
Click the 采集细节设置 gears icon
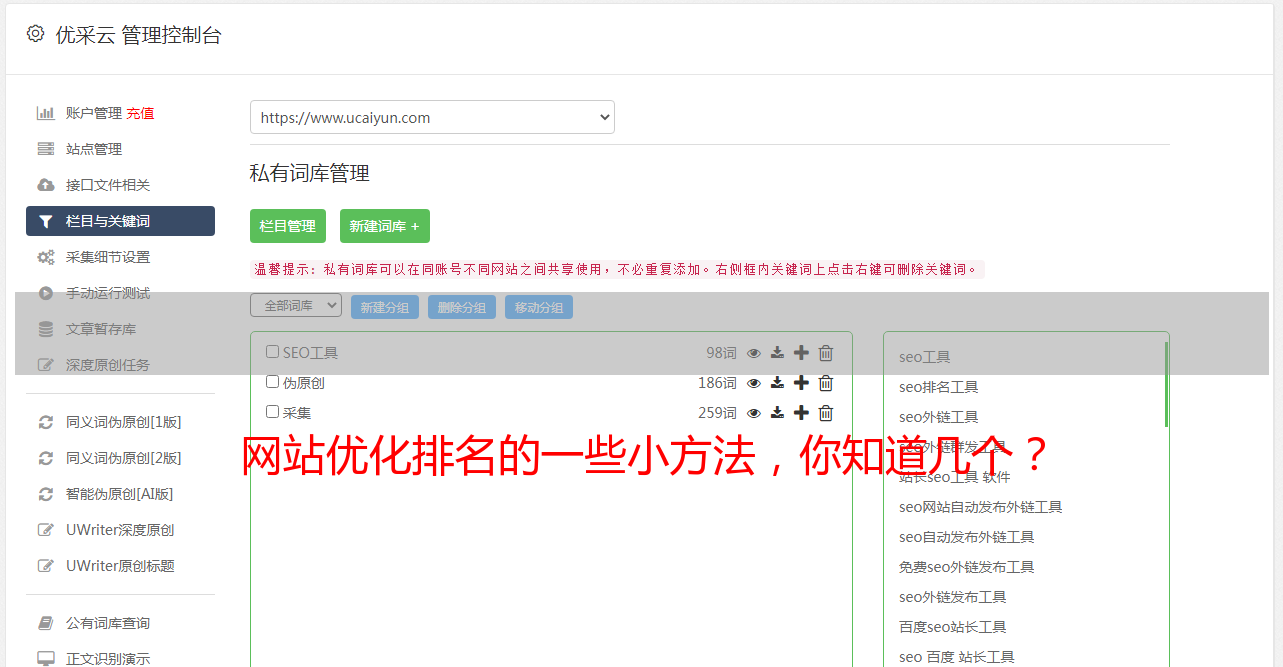point(46,257)
